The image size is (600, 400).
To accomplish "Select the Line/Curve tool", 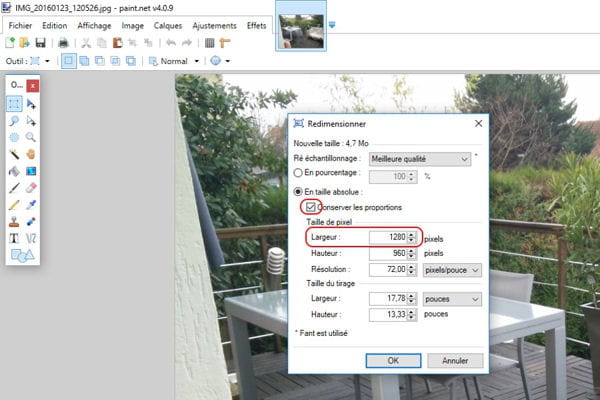I will [31, 238].
